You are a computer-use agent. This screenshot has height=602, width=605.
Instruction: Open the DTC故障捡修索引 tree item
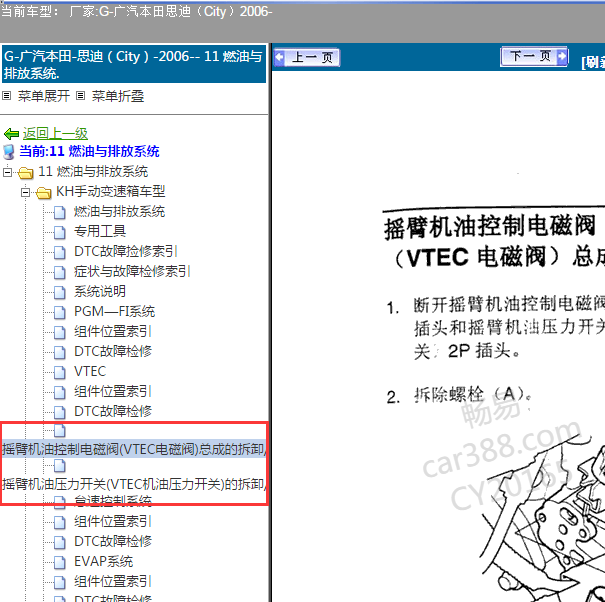(x=125, y=252)
